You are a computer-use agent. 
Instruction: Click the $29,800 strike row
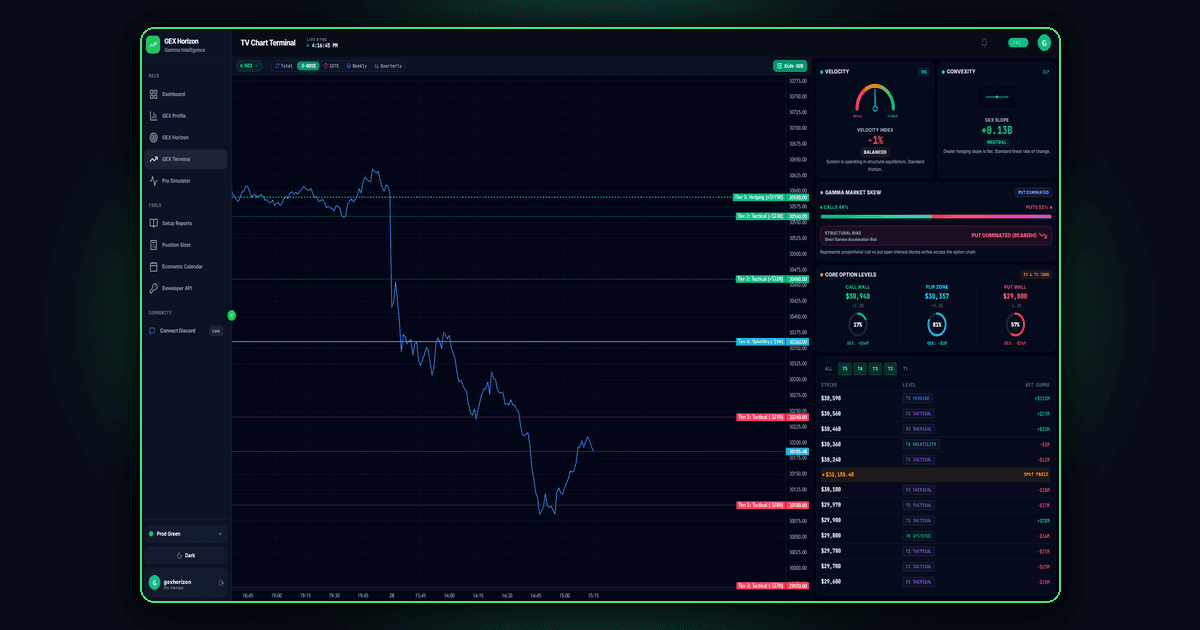[x=936, y=536]
